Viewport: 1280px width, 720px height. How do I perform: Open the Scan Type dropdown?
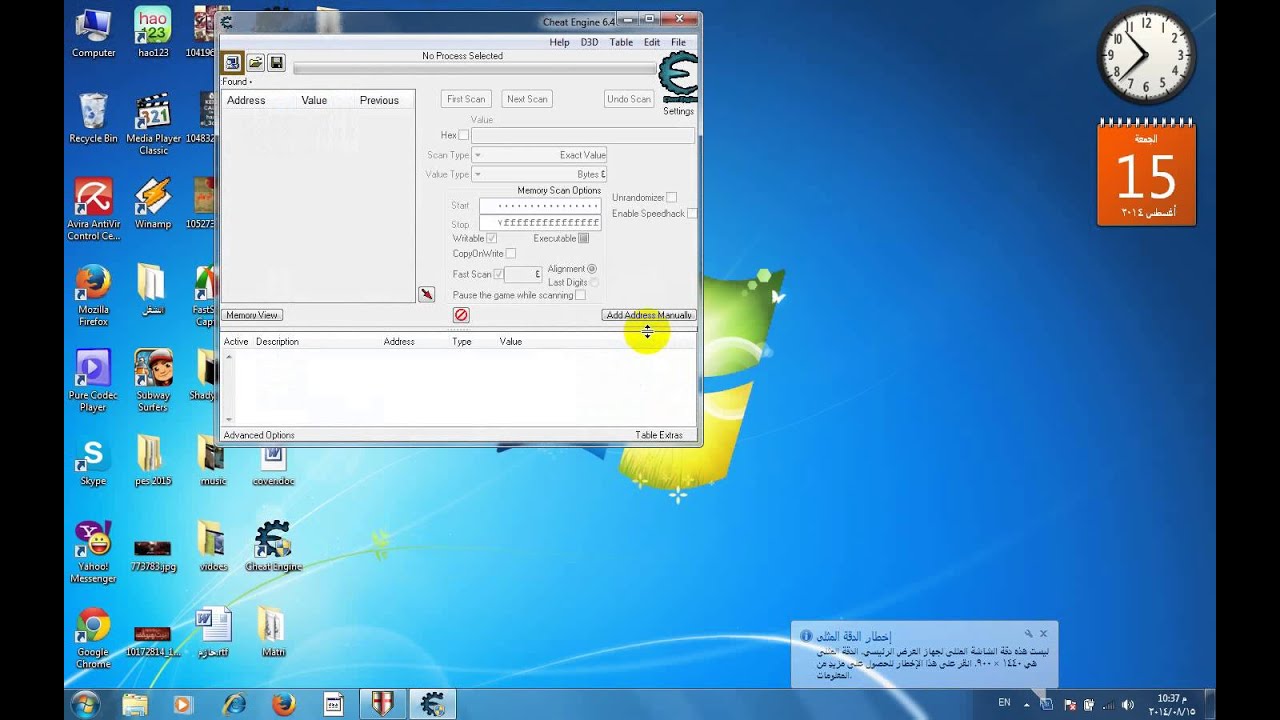539,155
